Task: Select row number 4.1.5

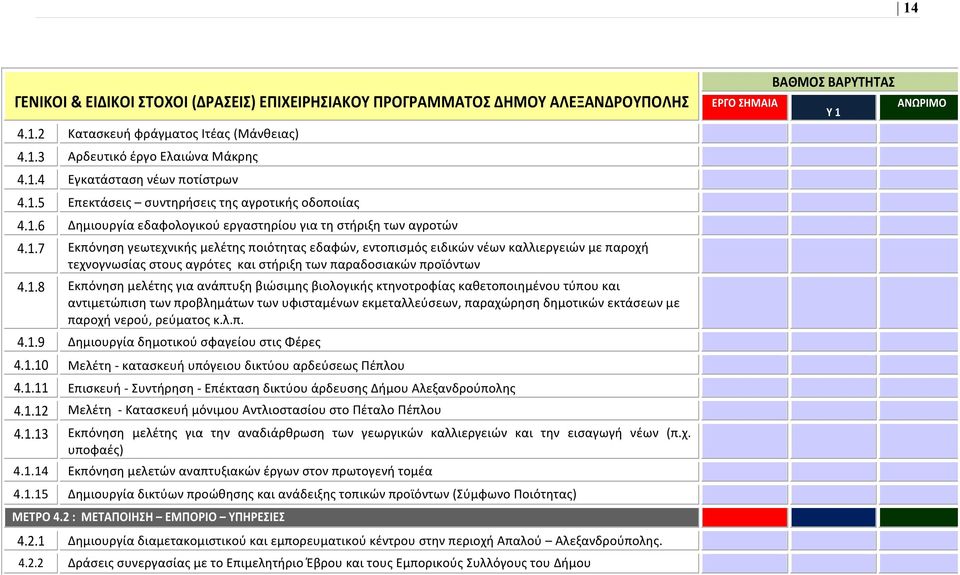Action: click(x=31, y=203)
